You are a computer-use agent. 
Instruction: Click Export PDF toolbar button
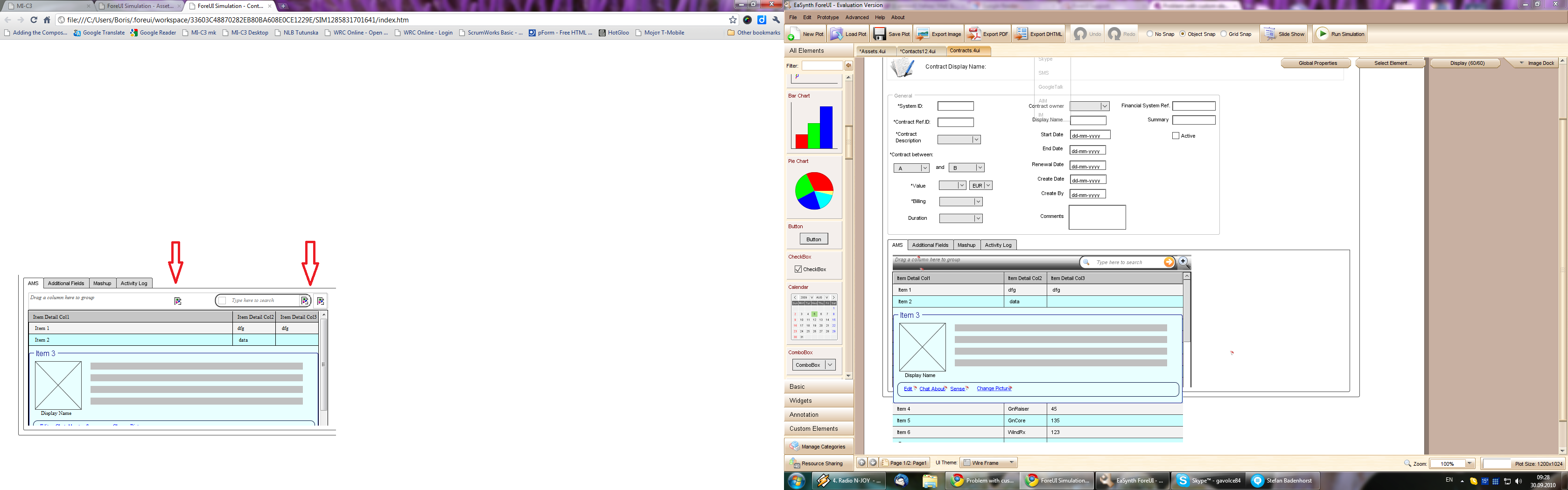pos(988,34)
